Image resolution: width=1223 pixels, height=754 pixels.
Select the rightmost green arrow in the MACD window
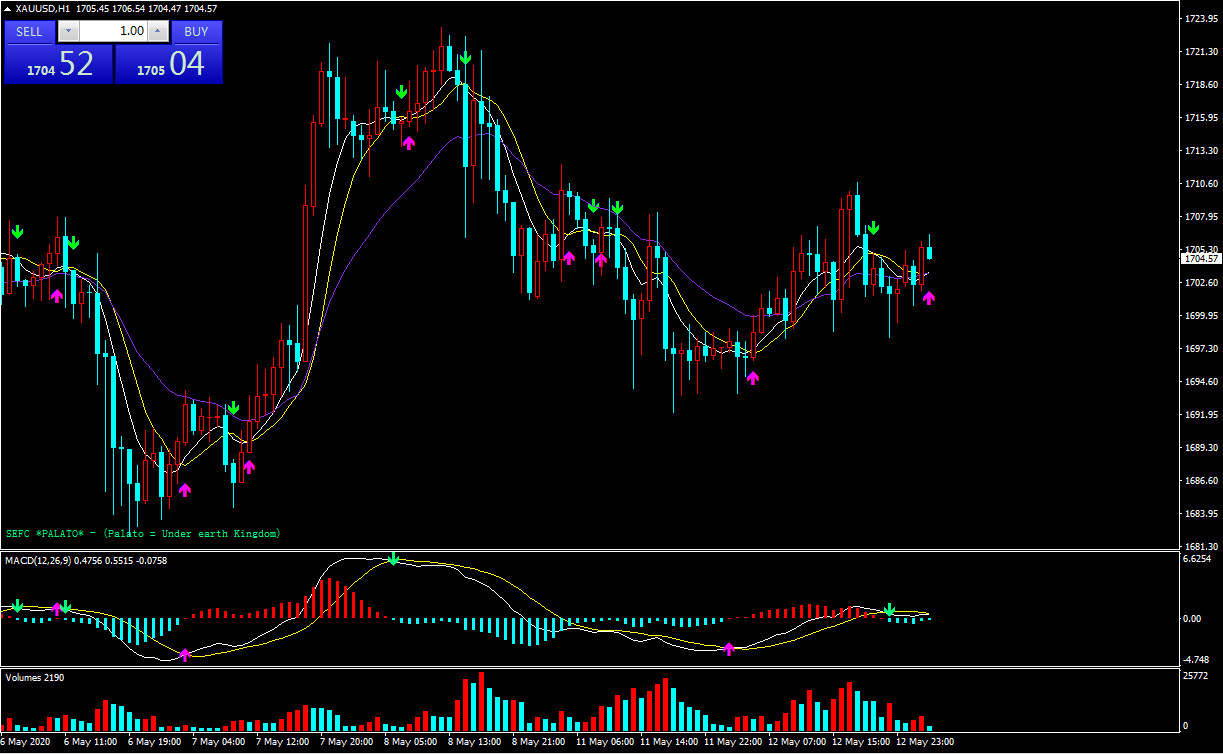coord(889,609)
